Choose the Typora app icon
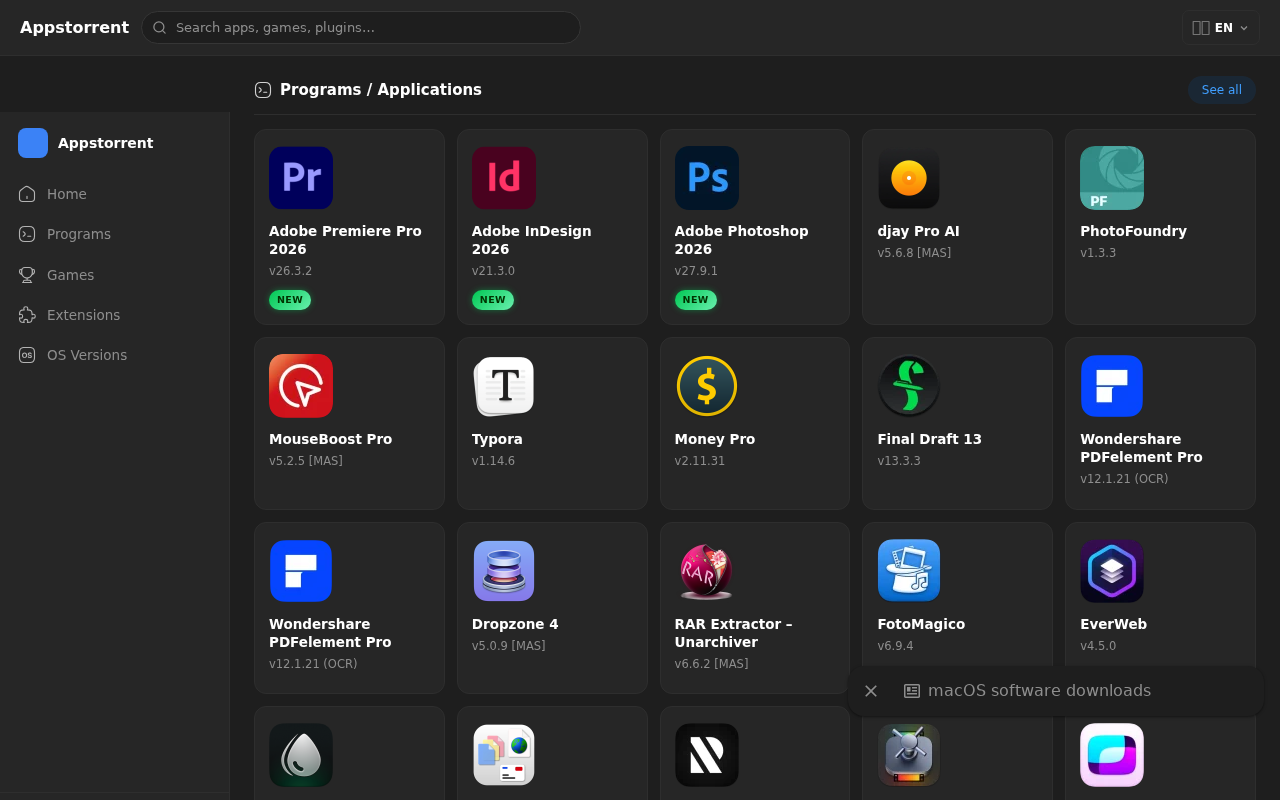 pyautogui.click(x=504, y=386)
